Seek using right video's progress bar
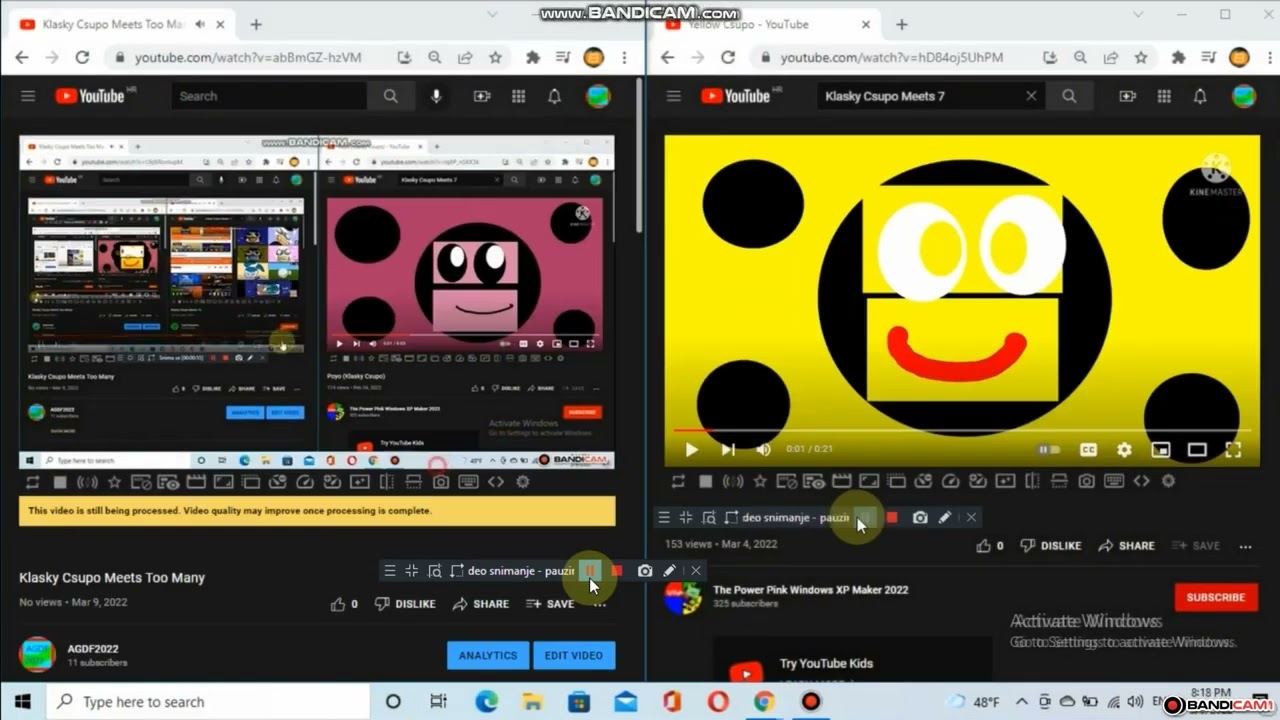1280x720 pixels. [x=962, y=431]
